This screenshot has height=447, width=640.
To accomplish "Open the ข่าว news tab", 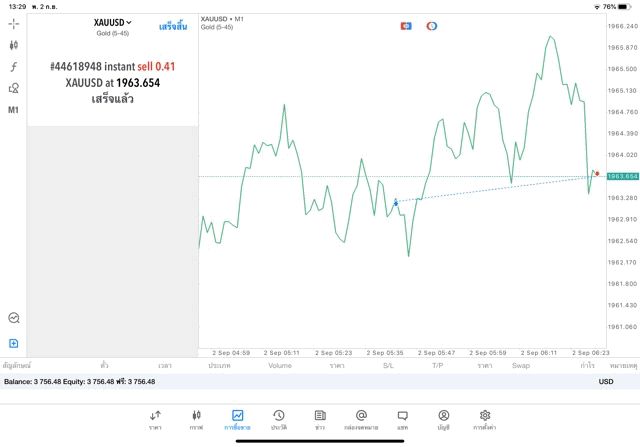I will (319, 418).
